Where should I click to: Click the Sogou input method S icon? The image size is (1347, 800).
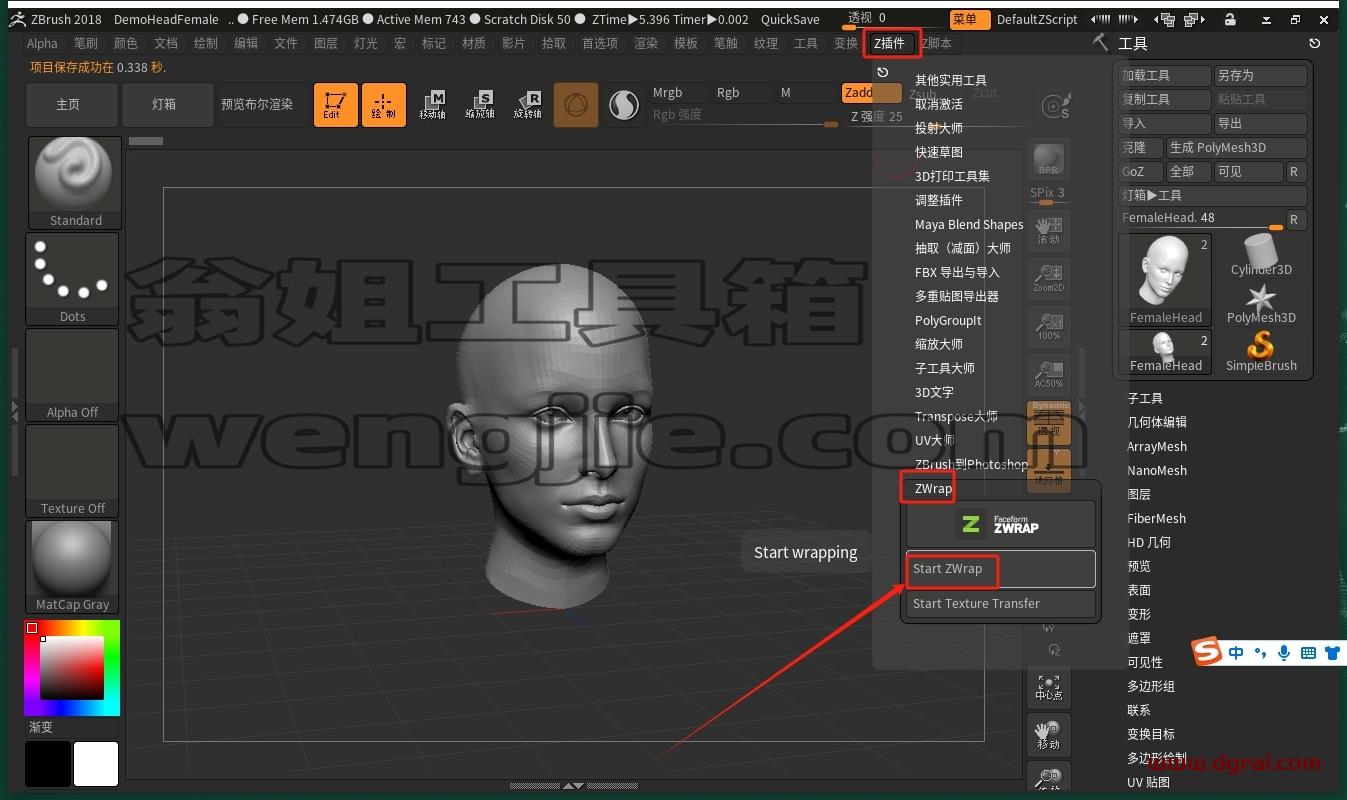pos(1209,653)
